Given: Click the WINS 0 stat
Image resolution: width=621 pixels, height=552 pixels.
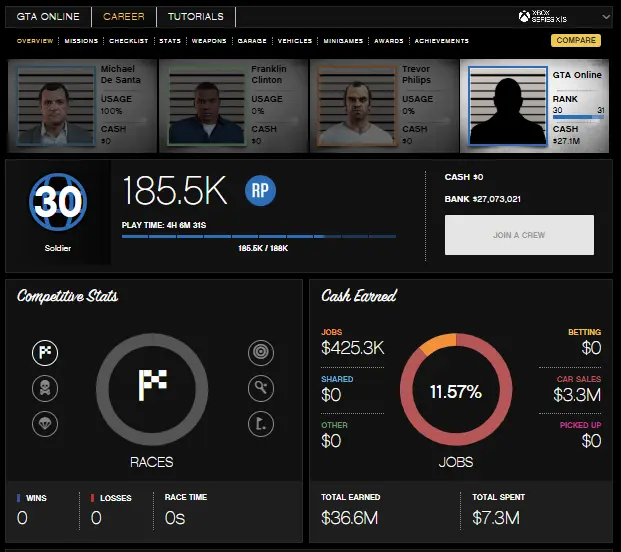Looking at the screenshot, I should pos(32,509).
